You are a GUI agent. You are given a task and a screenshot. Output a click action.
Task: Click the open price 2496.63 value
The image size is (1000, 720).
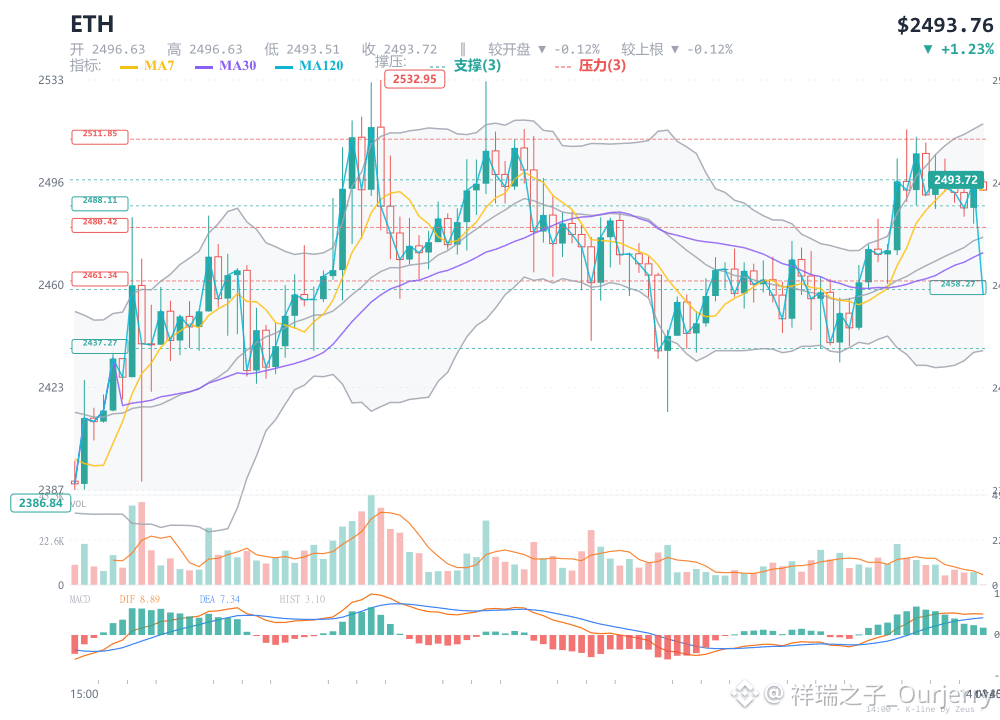[x=118, y=49]
